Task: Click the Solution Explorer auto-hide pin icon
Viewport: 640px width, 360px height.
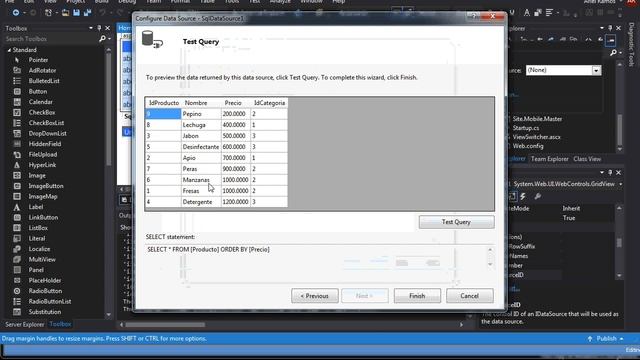Action: point(610,28)
